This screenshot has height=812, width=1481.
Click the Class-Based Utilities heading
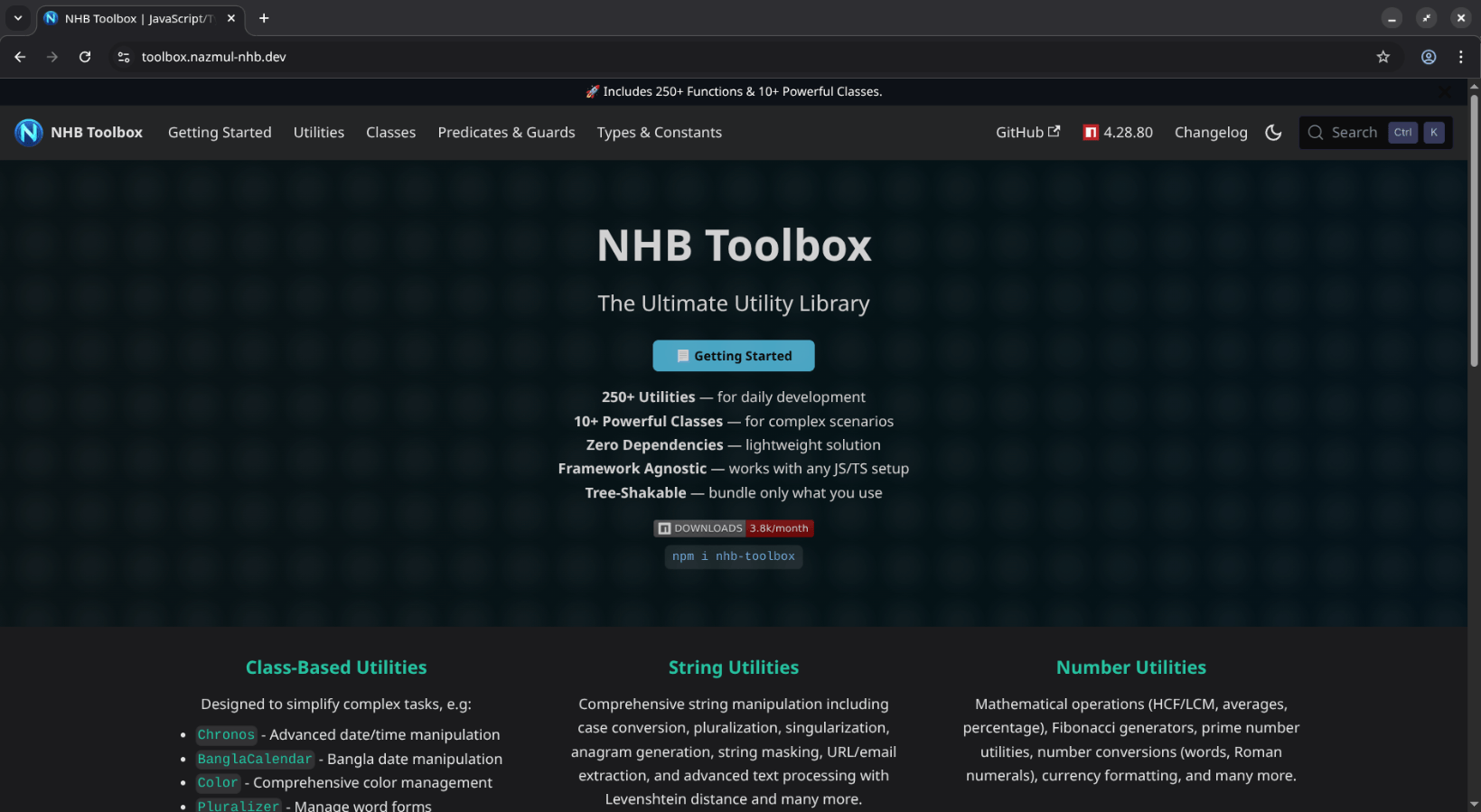[x=336, y=667]
